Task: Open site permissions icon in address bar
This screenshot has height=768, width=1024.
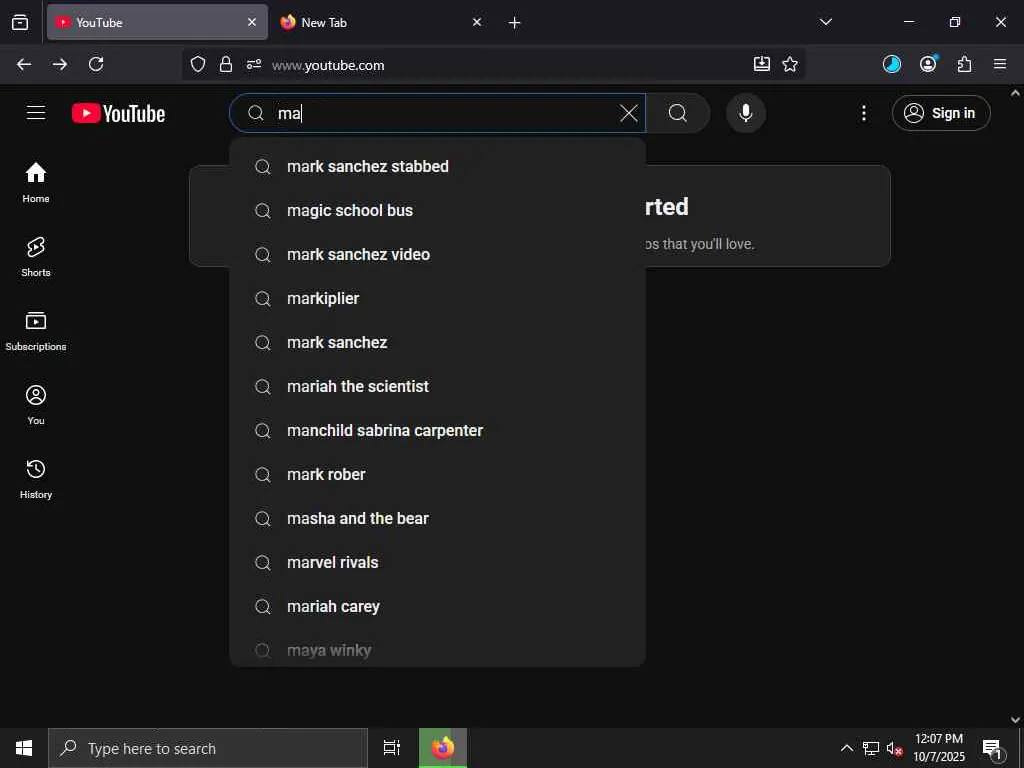Action: [254, 64]
